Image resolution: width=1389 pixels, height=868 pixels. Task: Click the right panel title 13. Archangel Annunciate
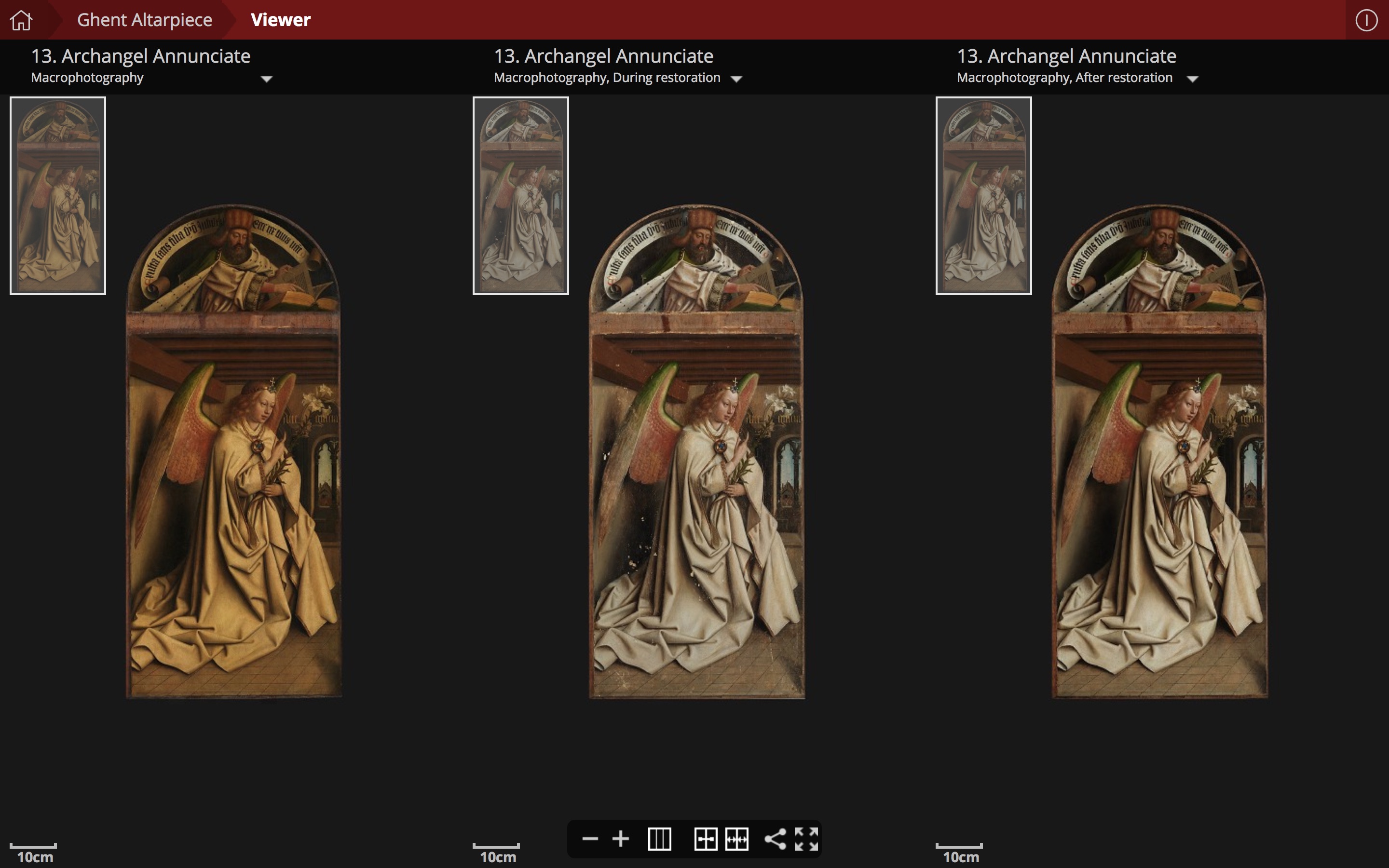tap(1066, 55)
